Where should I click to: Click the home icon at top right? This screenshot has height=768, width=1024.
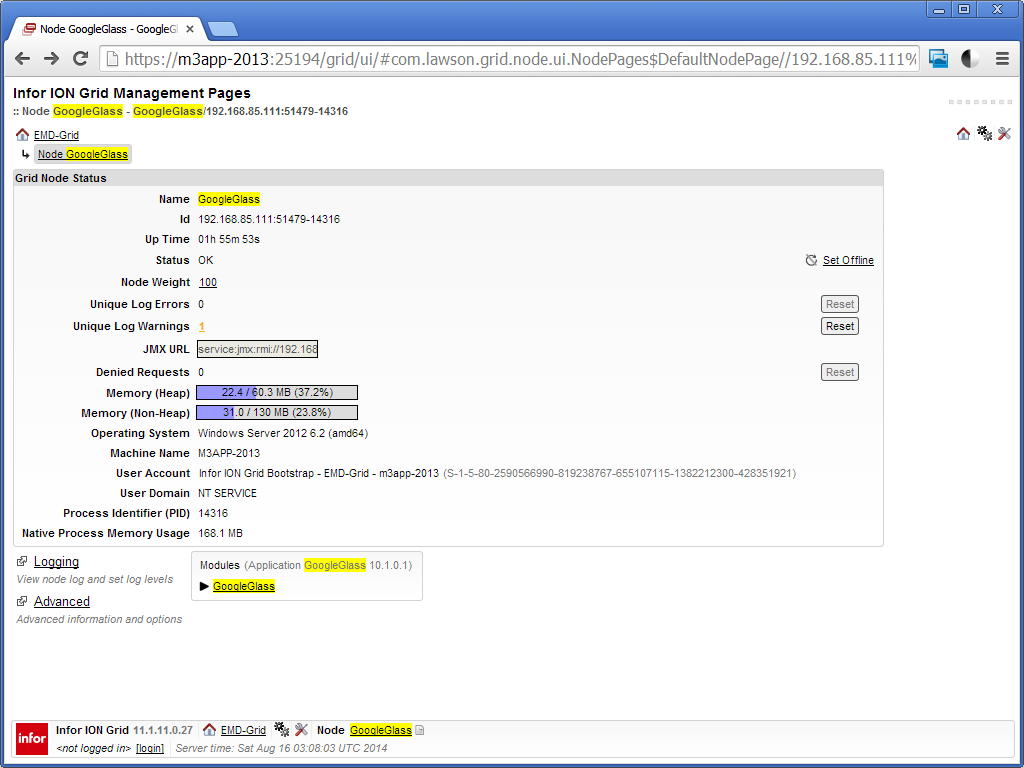coord(963,134)
